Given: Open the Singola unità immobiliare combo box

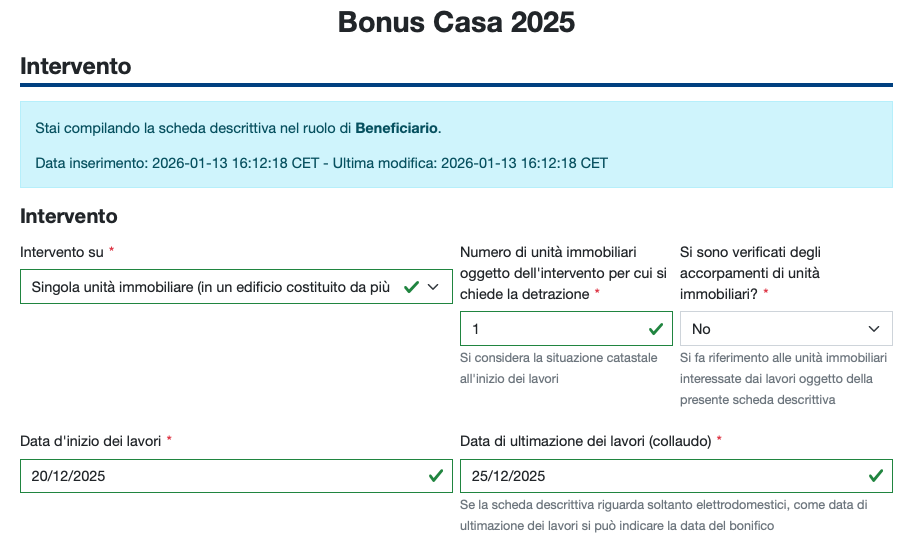Looking at the screenshot, I should click(x=210, y=287).
